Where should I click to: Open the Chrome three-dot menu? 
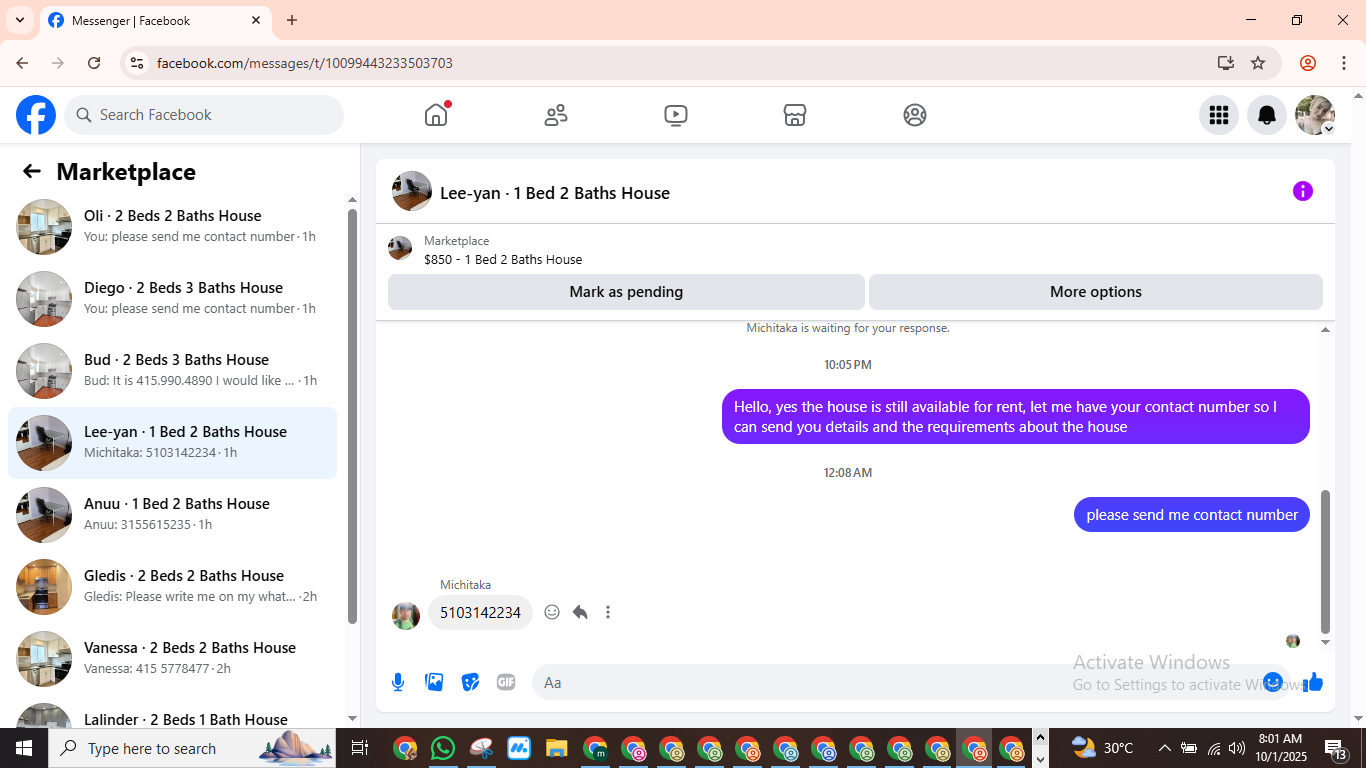pos(1343,63)
